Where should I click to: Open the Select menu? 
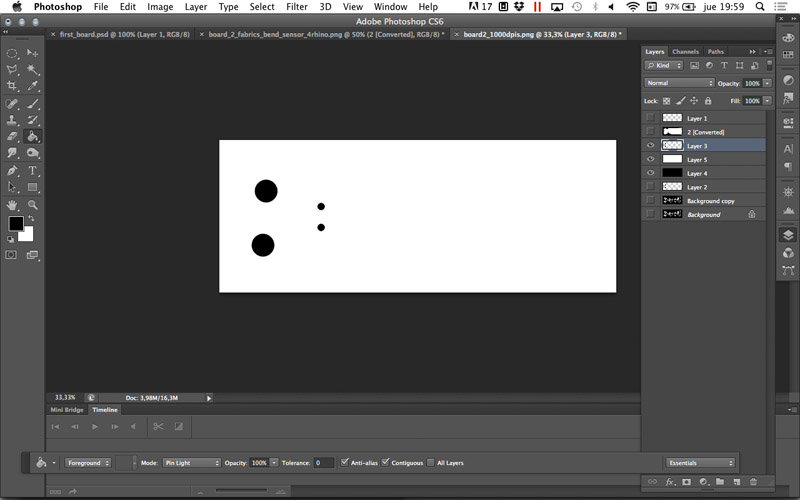pyautogui.click(x=262, y=7)
